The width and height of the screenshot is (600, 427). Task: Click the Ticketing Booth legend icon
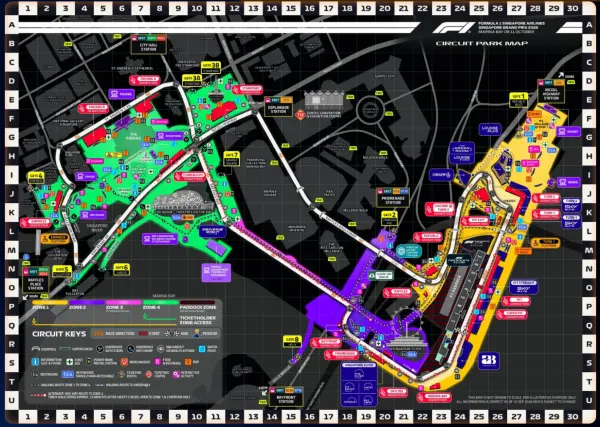pos(122,374)
